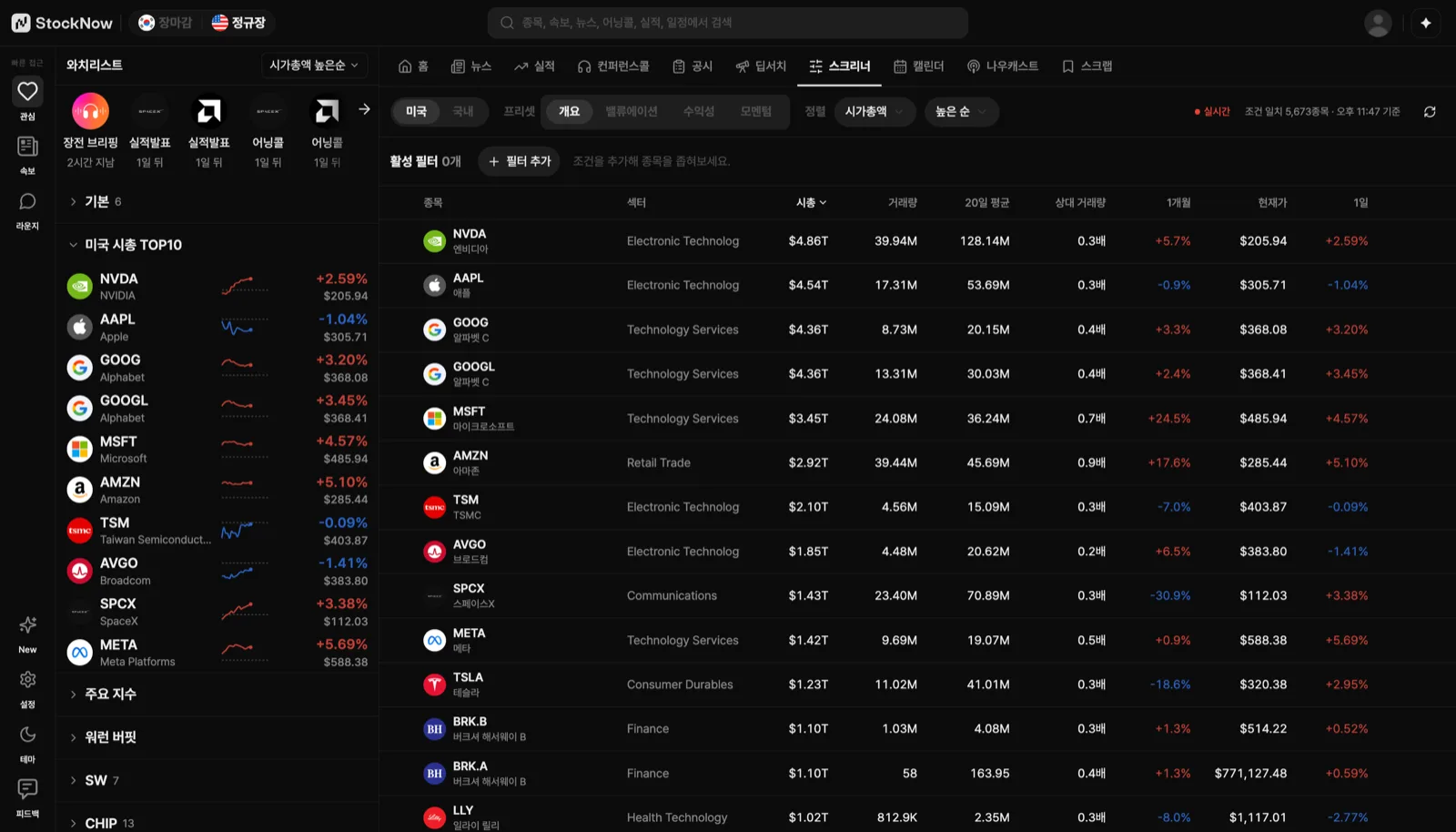Select the 정규장 US market toggle
This screenshot has height=832, width=1456.
point(238,23)
